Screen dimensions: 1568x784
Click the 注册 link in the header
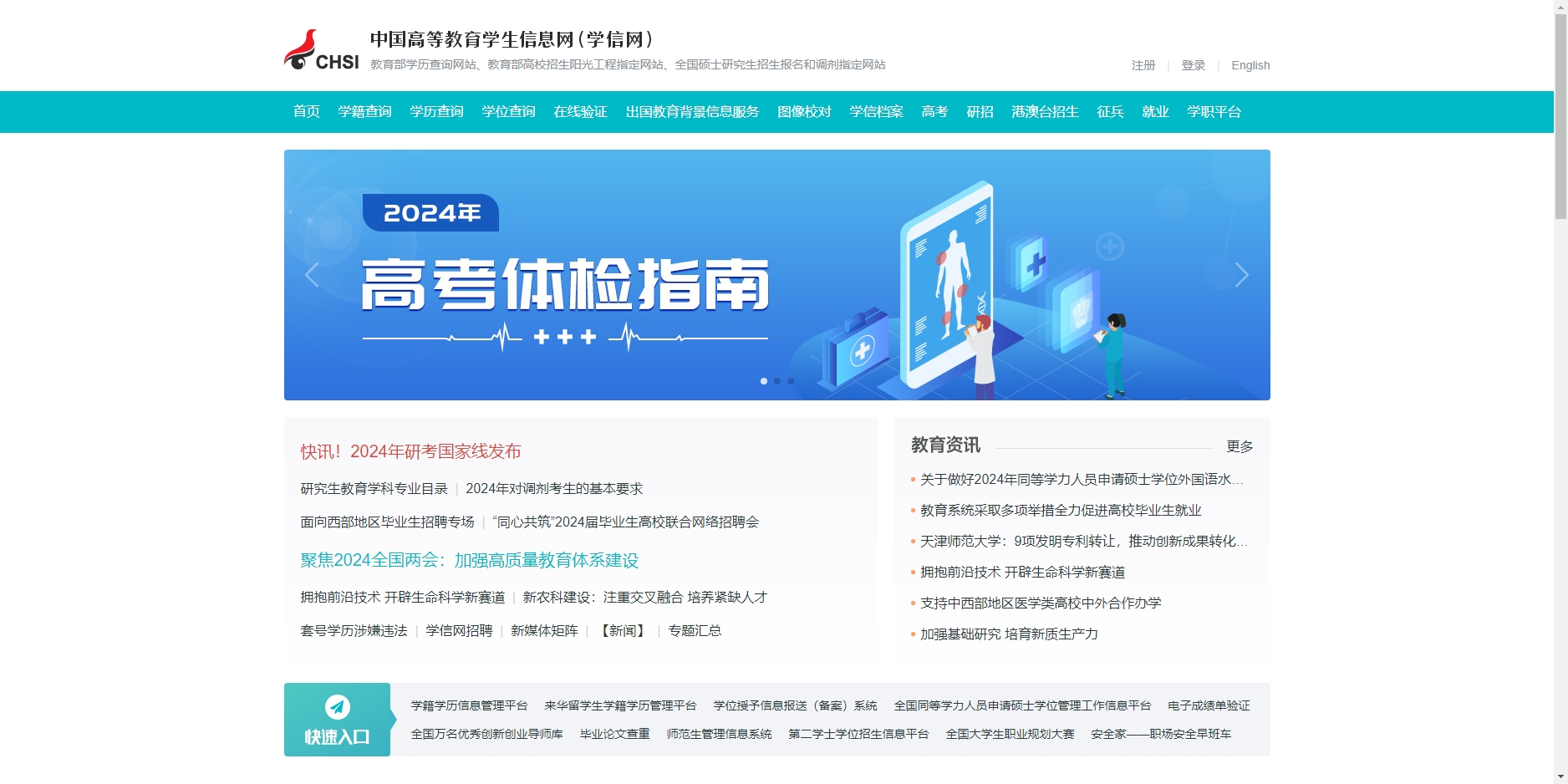pos(1143,65)
